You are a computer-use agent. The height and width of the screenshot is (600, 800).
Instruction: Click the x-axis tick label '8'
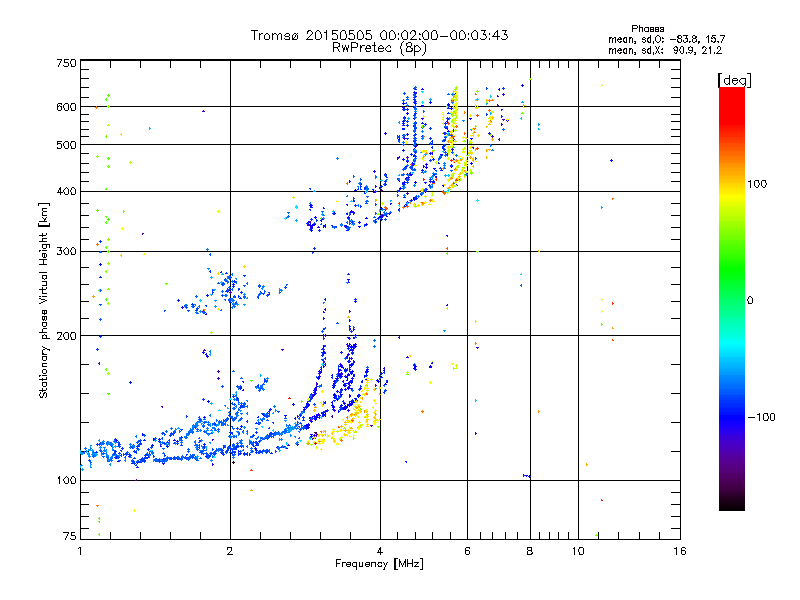pyautogui.click(x=530, y=551)
